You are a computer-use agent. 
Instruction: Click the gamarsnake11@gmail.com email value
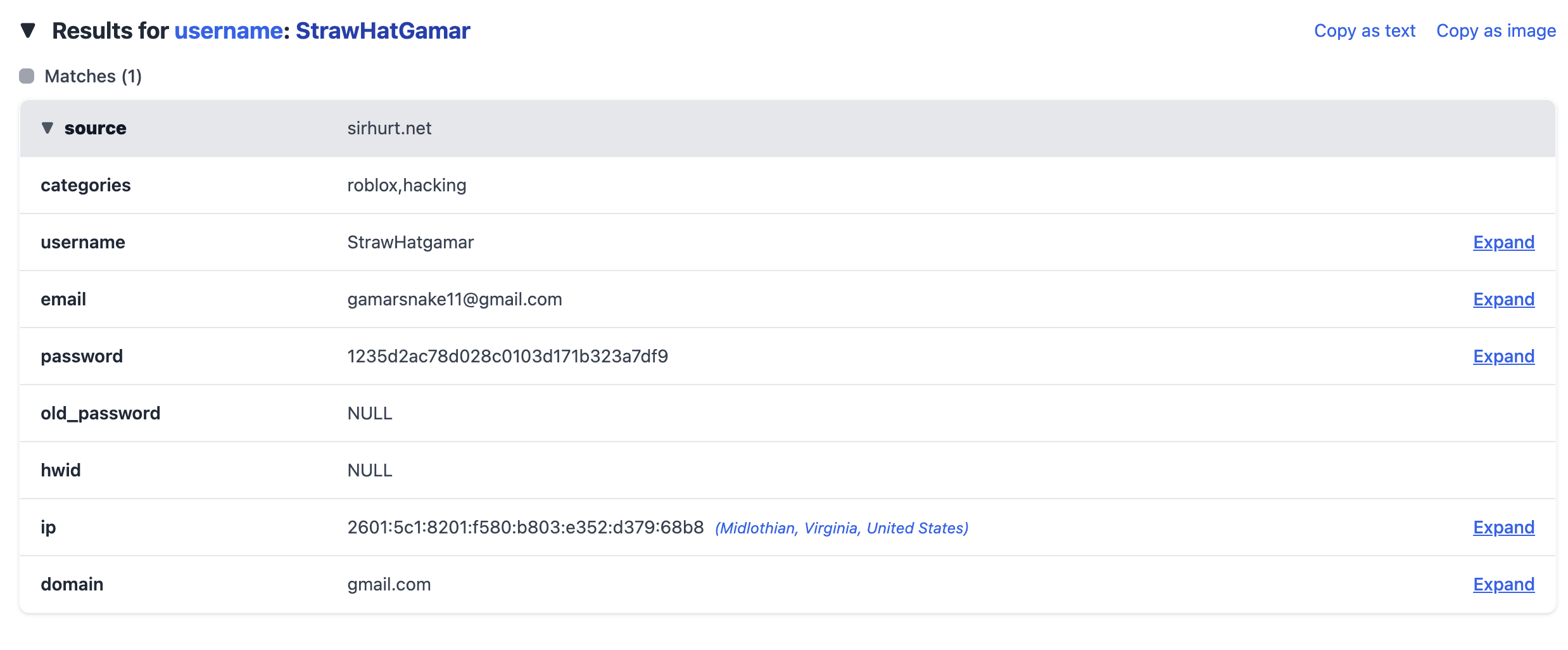454,299
